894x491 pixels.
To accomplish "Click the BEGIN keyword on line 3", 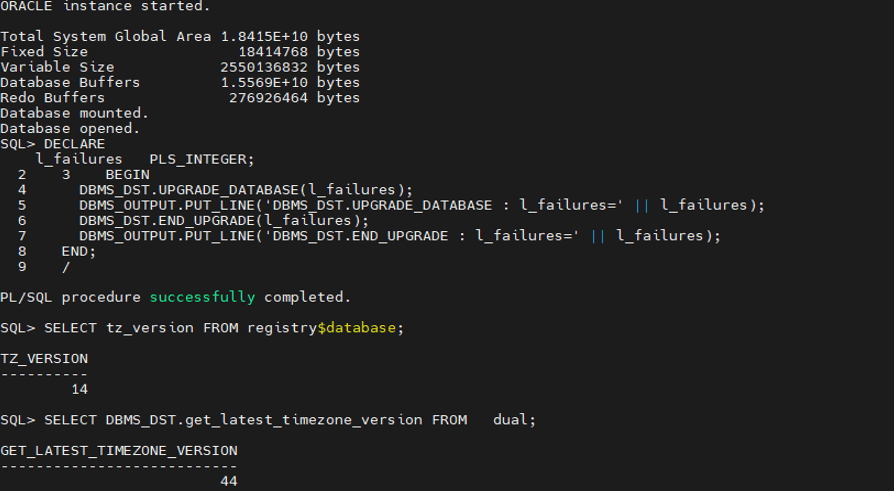I will click(128, 175).
